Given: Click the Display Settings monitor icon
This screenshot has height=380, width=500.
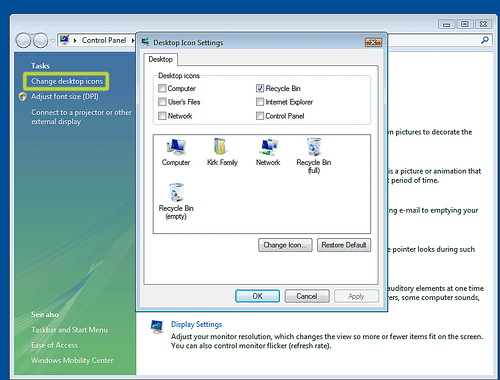Looking at the screenshot, I should tap(157, 327).
